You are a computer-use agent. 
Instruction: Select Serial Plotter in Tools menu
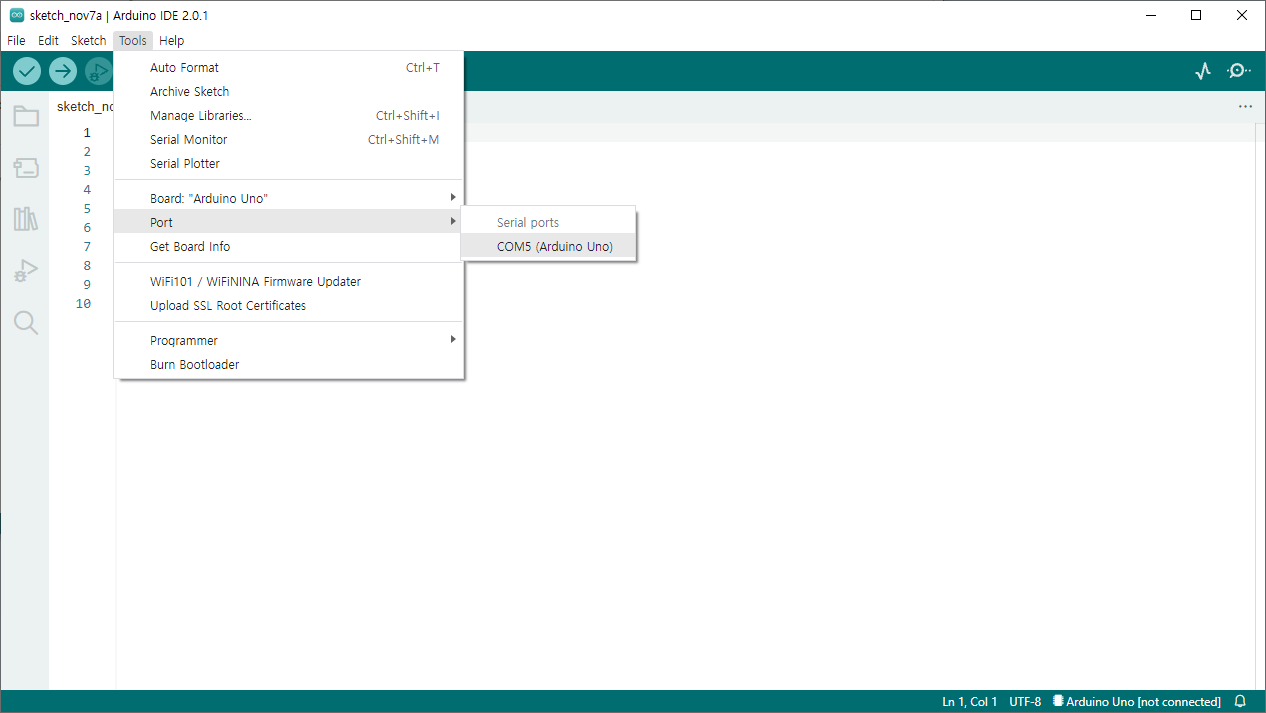point(289,164)
